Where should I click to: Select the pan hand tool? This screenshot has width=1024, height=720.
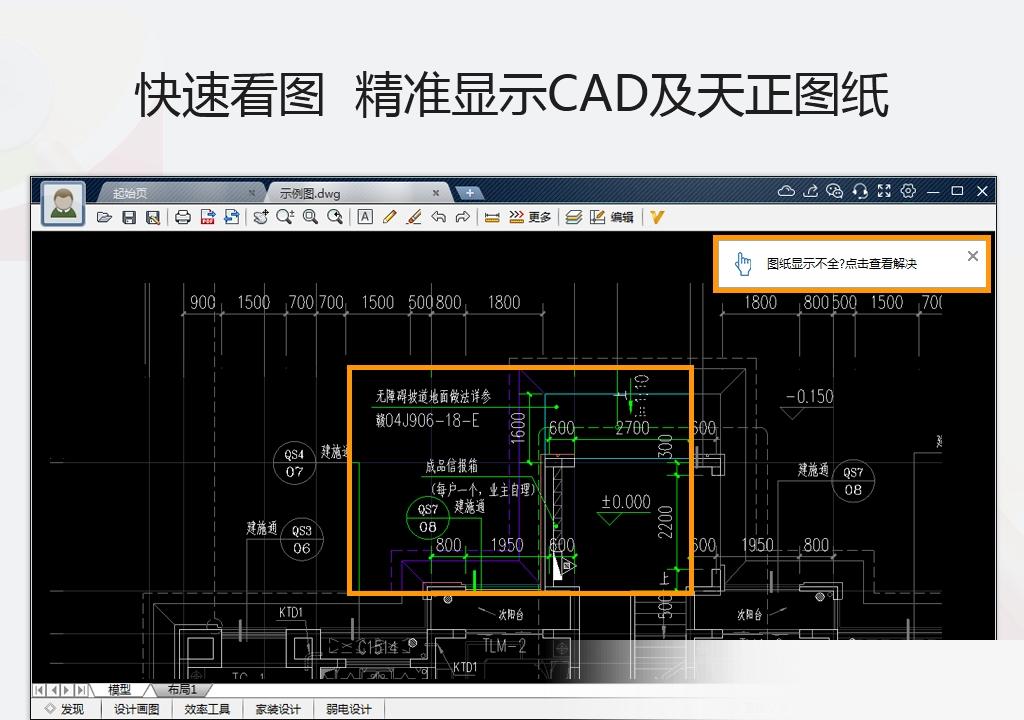(x=261, y=217)
